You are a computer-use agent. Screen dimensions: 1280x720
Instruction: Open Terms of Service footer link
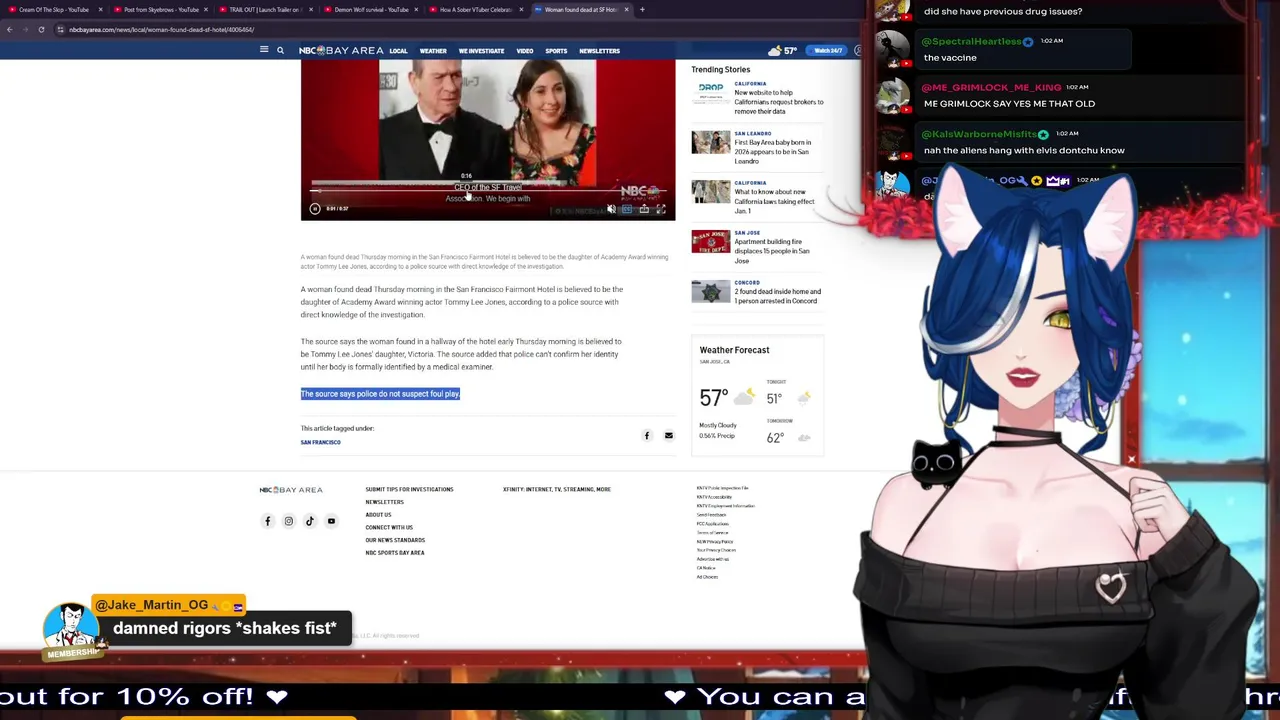(713, 533)
